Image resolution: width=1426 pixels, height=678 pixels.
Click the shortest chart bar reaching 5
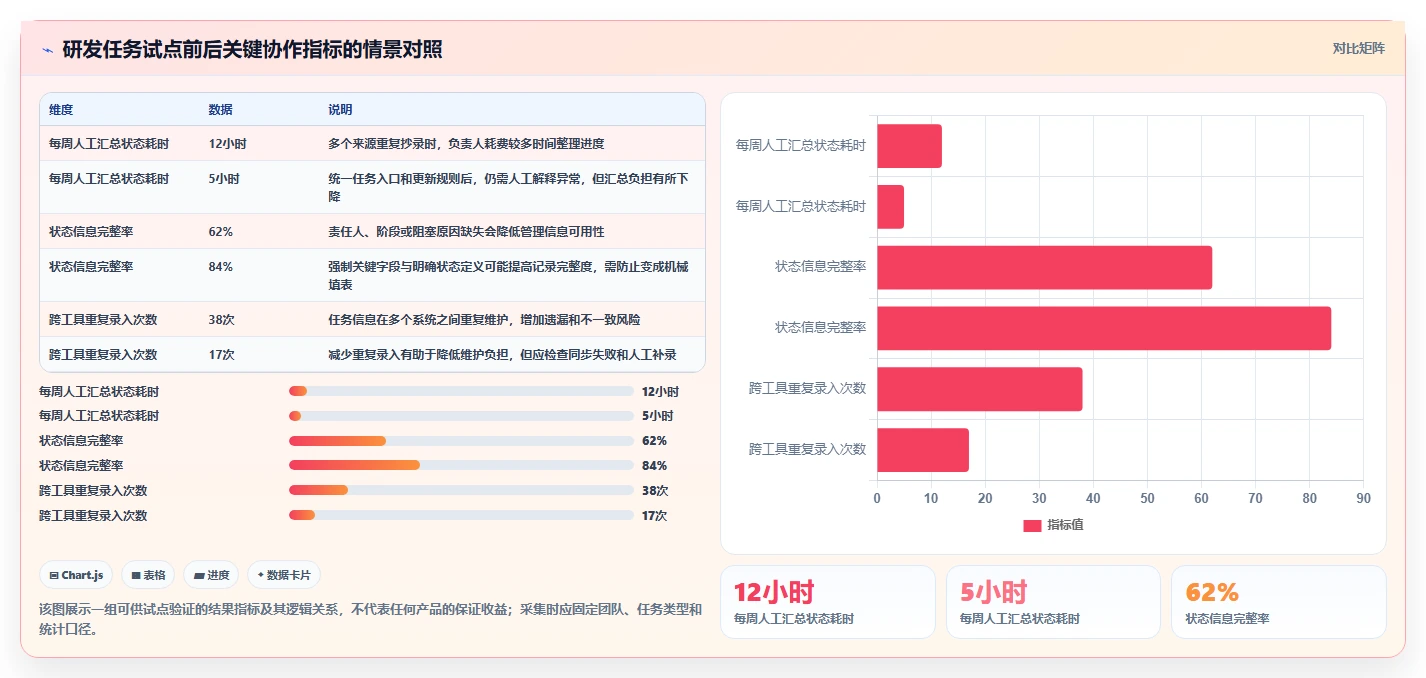click(x=890, y=207)
